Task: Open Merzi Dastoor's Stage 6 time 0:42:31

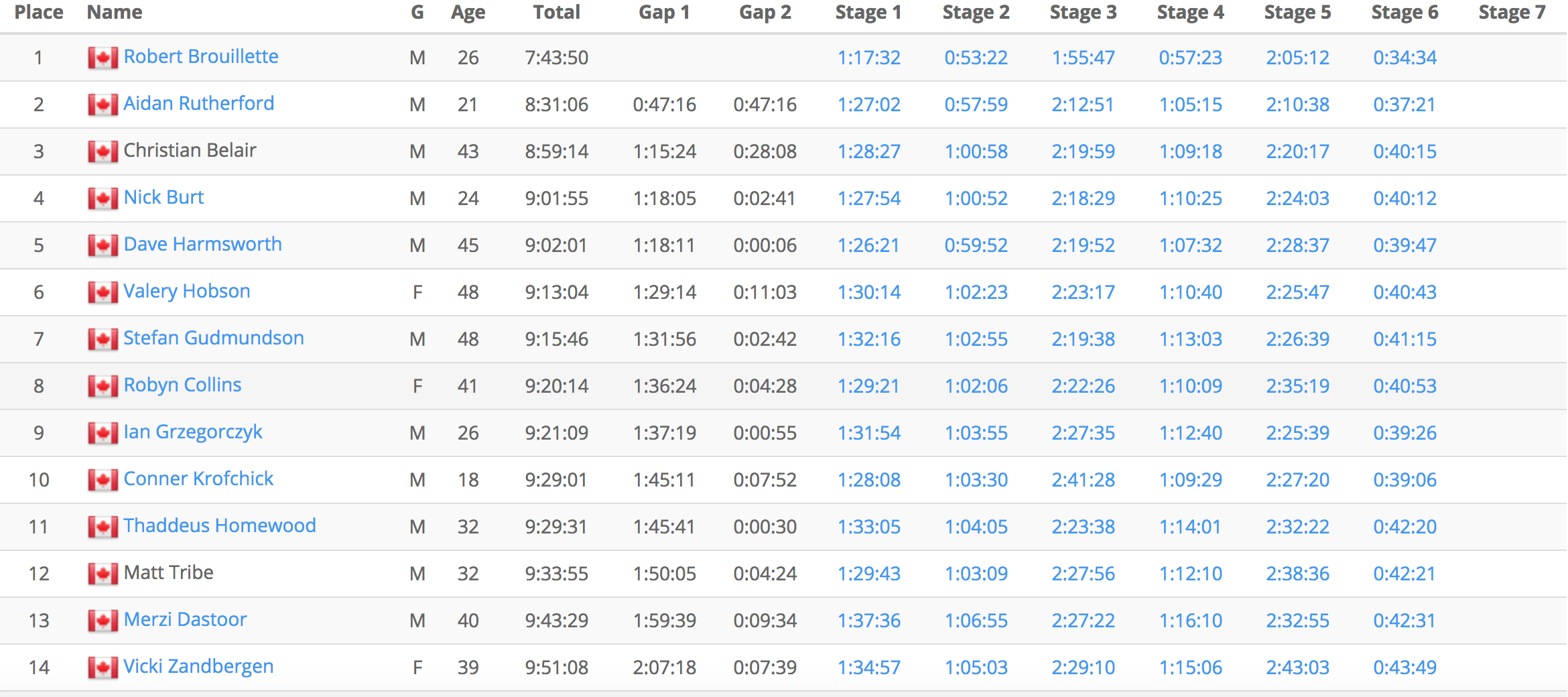Action: tap(1404, 621)
